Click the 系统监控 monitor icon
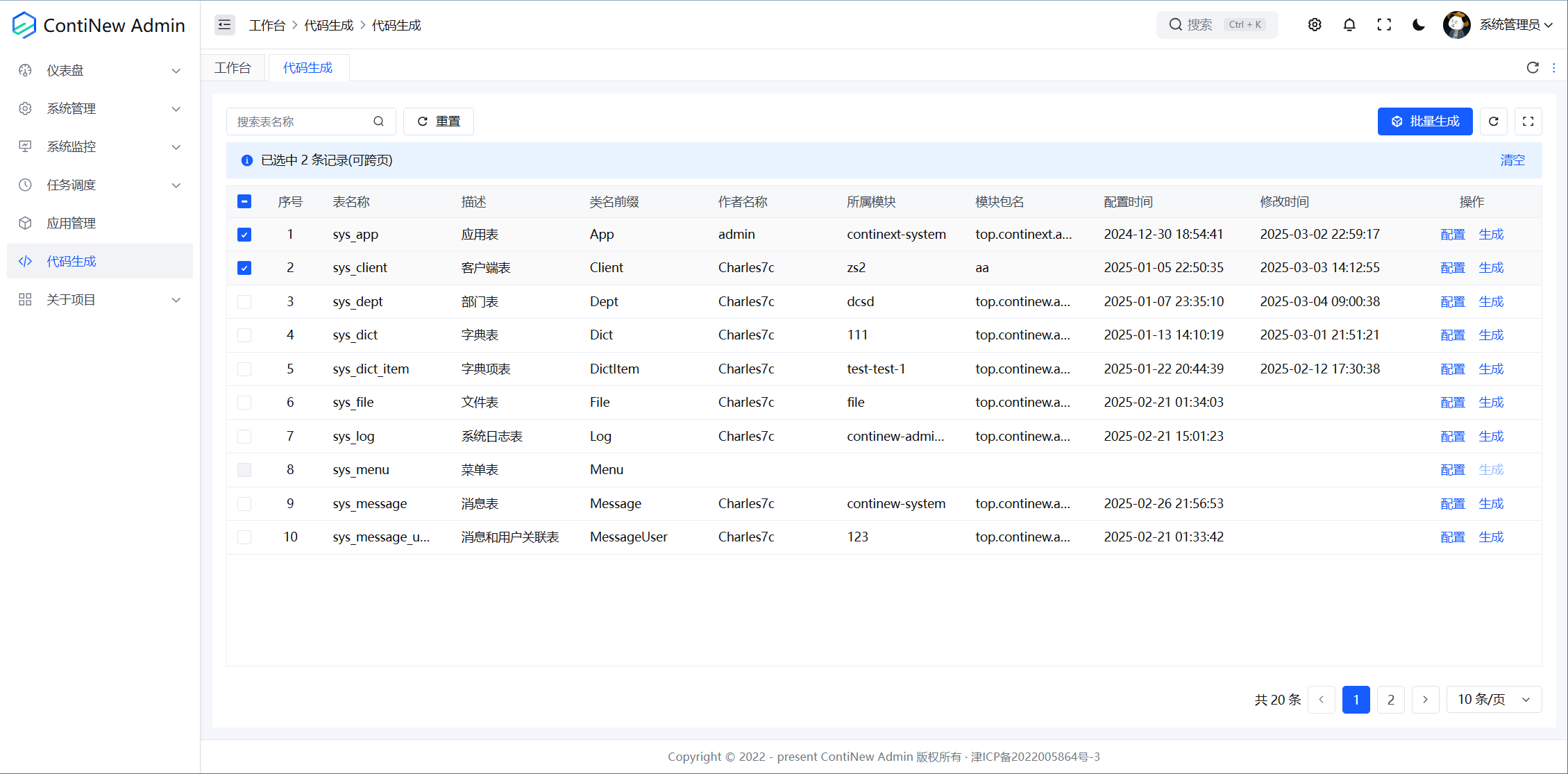This screenshot has height=774, width=1568. (26, 146)
